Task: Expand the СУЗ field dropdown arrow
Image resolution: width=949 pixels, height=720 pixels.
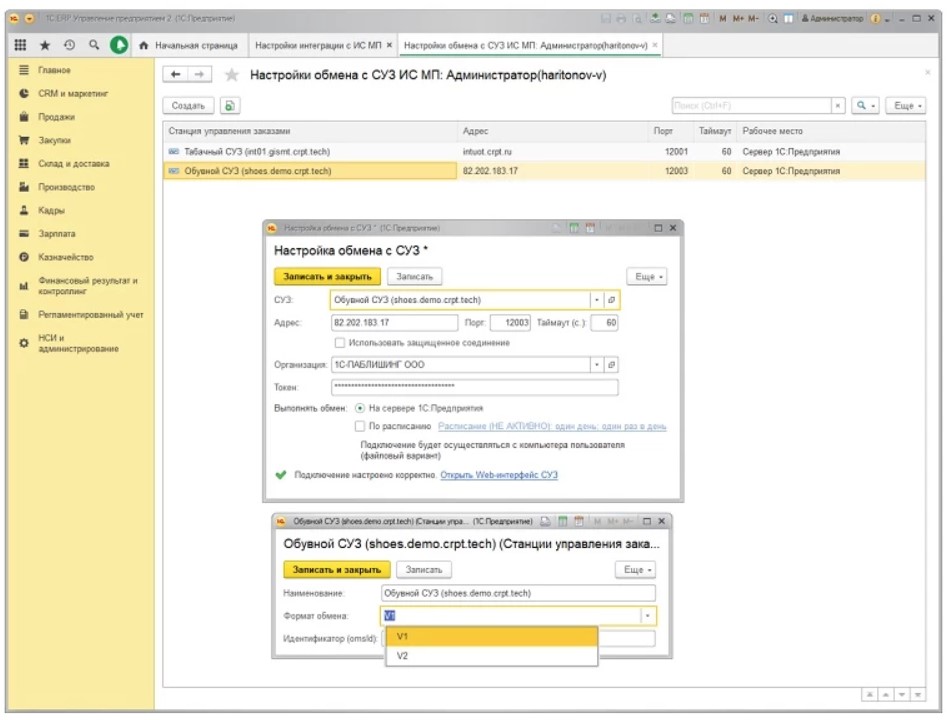Action: coord(598,299)
